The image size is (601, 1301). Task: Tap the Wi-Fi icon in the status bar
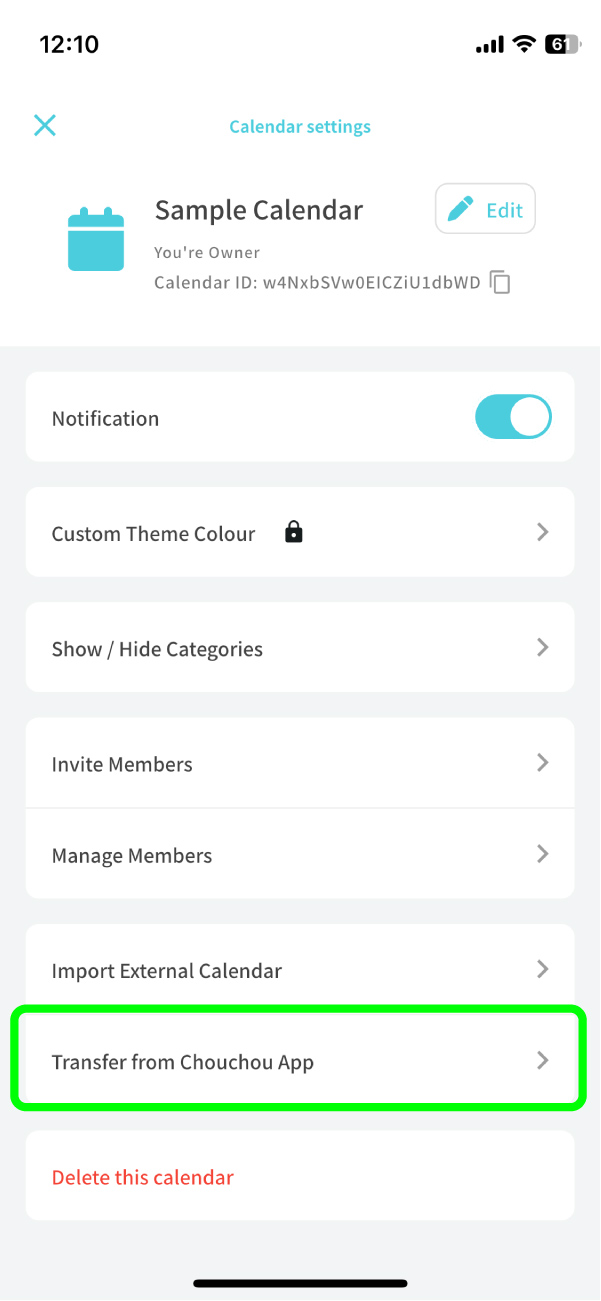[523, 44]
